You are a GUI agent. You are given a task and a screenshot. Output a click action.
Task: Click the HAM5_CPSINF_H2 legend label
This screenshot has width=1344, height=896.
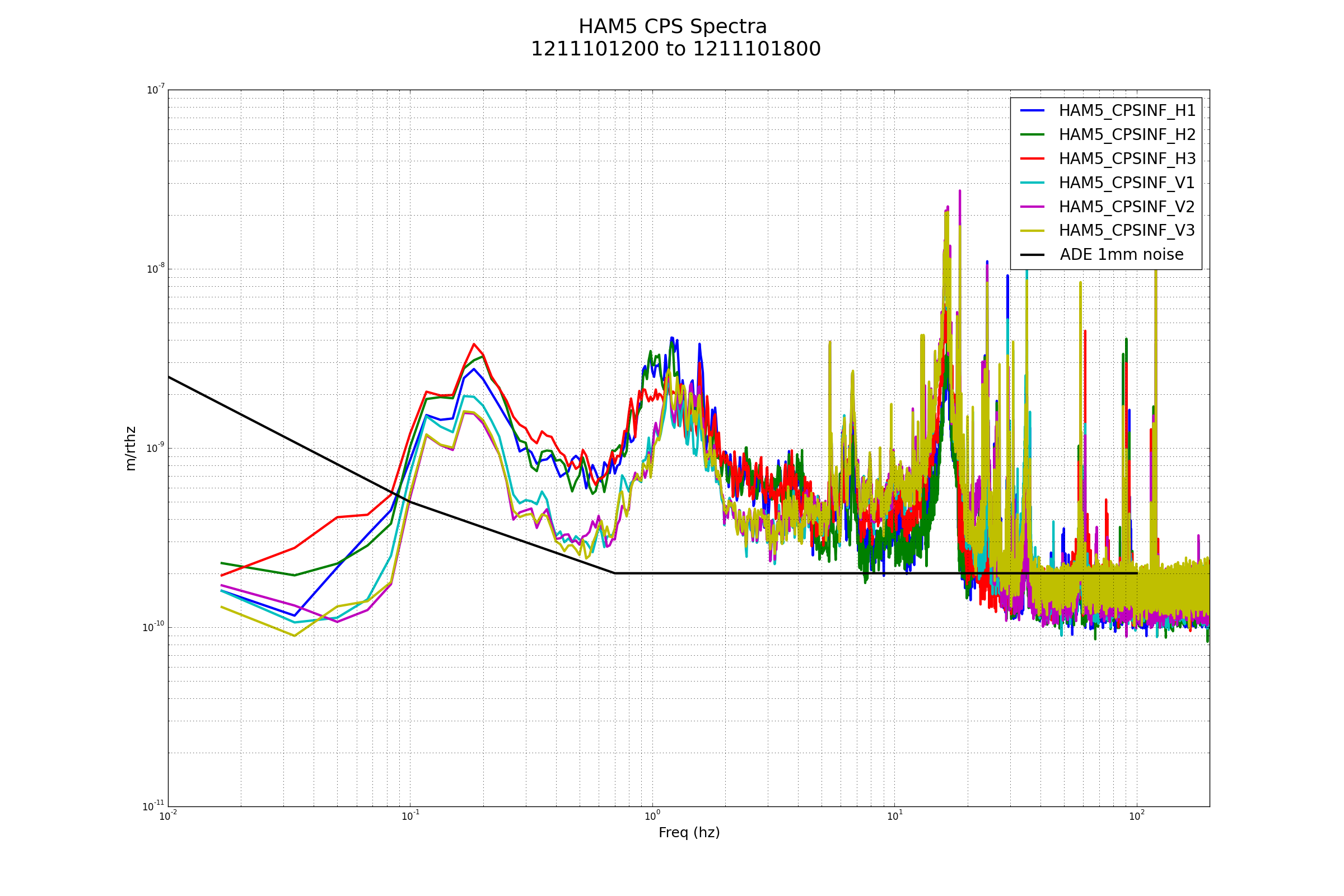pos(1127,135)
